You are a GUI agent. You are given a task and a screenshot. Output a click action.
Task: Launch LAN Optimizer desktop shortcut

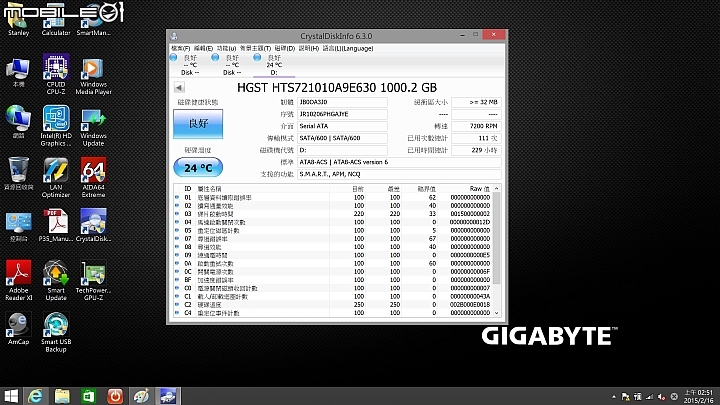56,178
